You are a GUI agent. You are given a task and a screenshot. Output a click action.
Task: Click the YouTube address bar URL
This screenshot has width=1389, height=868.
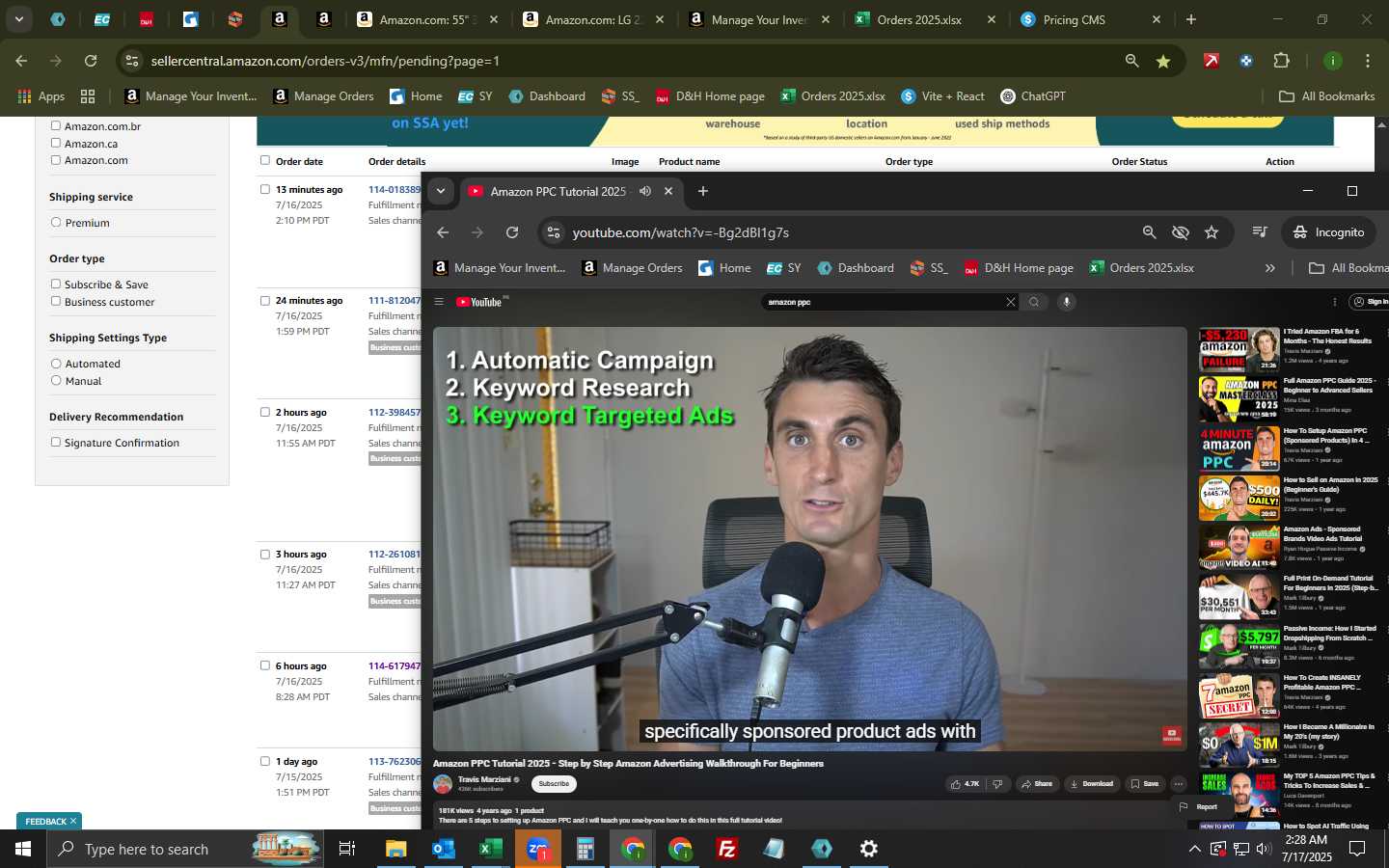(x=681, y=232)
